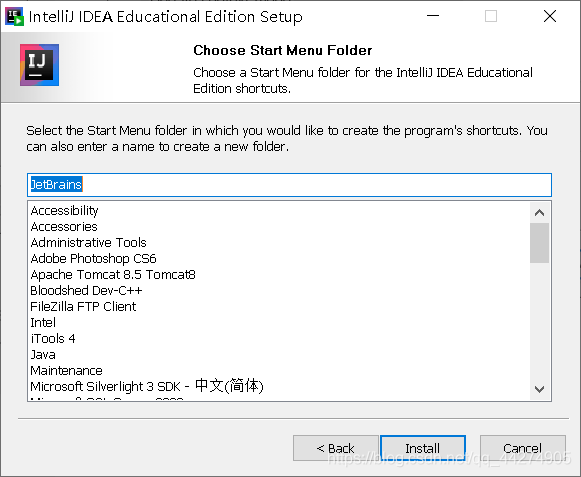Cancel the setup wizard
581x477 pixels.
point(522,448)
